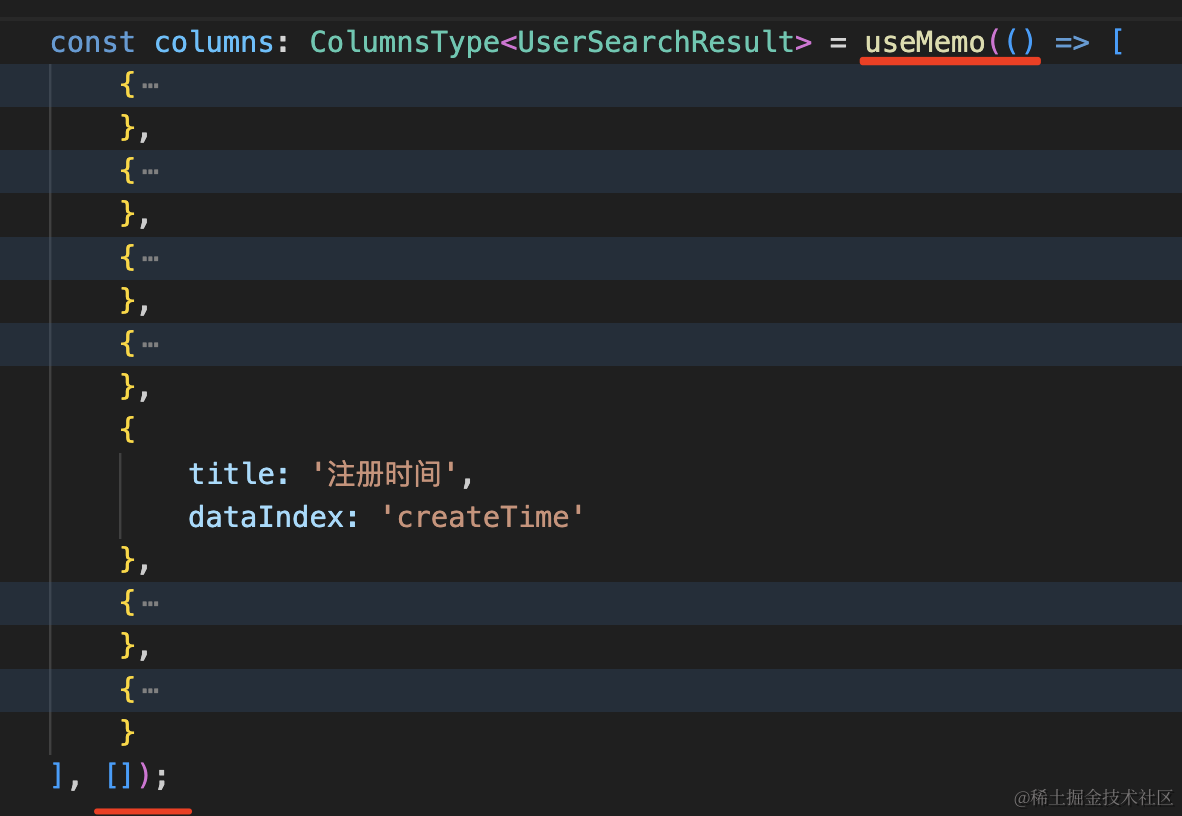Screen dimensions: 1182x816
Task: Click the dataIndex property key
Action: [266, 517]
